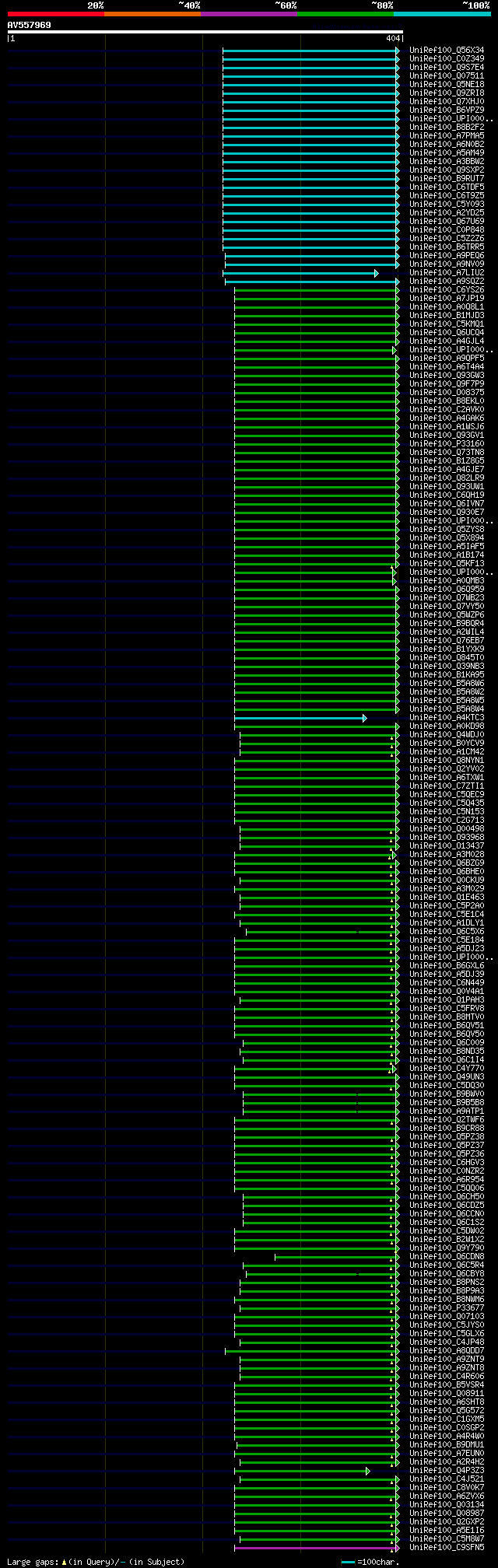Viewport: 498px width, 1568px height.
Task: Click the cyan ~100% identity legend bar
Action: point(442,14)
